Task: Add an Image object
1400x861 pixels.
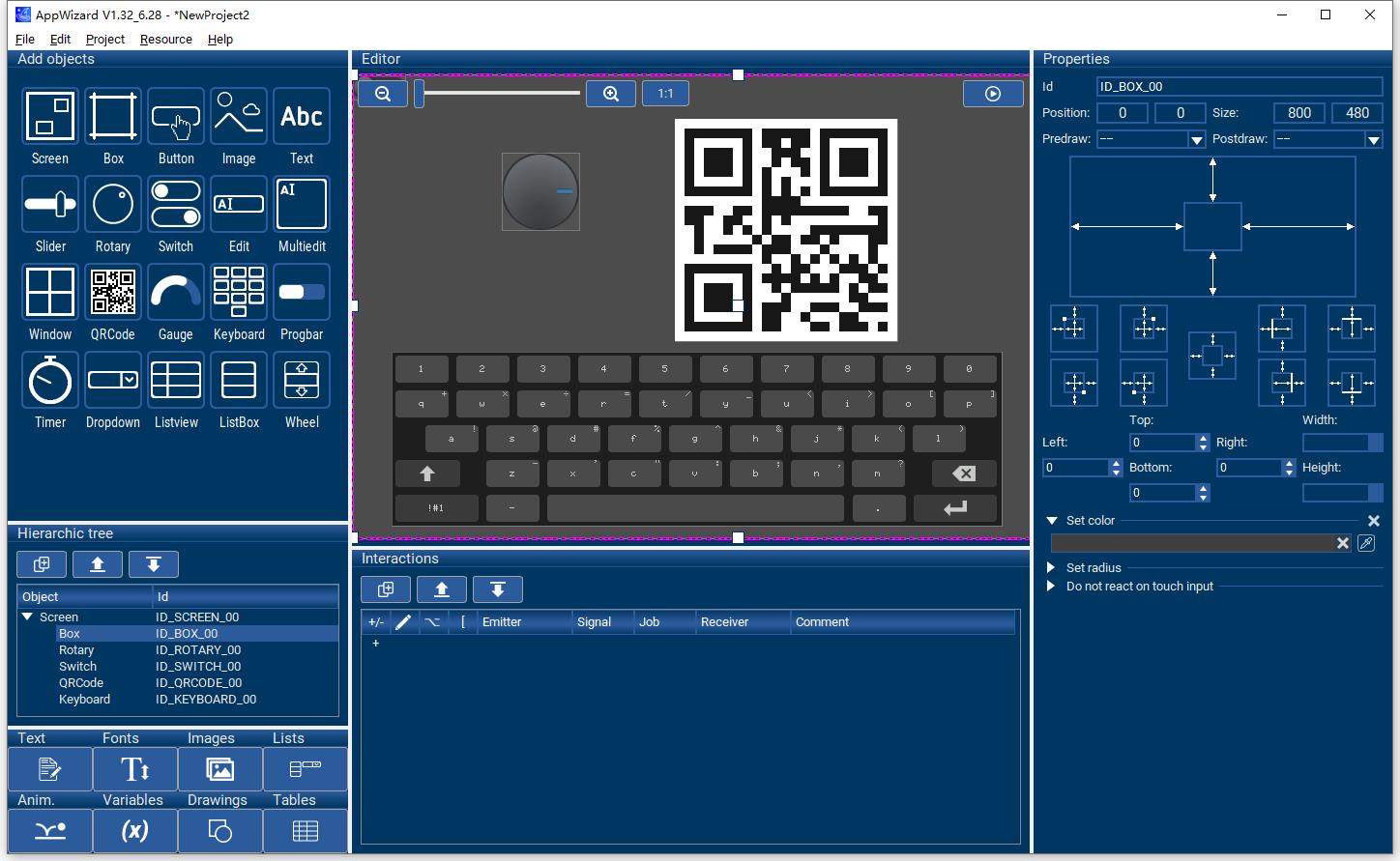Action: tap(239, 117)
